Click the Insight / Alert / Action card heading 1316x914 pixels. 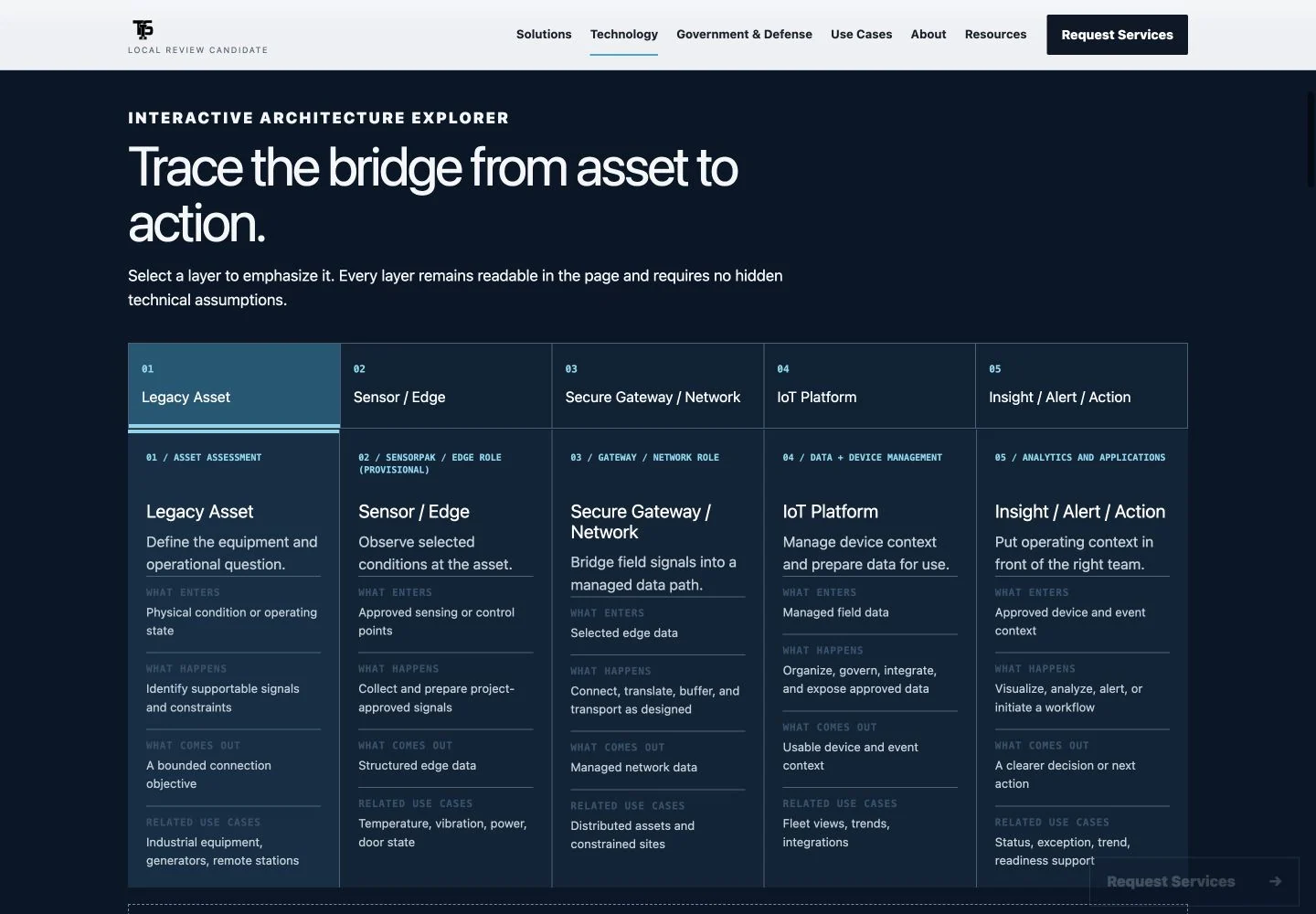1080,512
